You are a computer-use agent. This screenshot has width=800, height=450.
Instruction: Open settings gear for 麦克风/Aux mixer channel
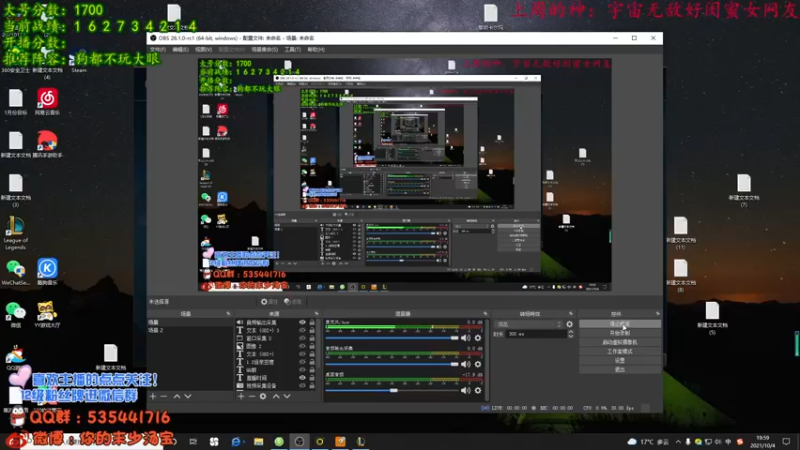click(x=478, y=338)
